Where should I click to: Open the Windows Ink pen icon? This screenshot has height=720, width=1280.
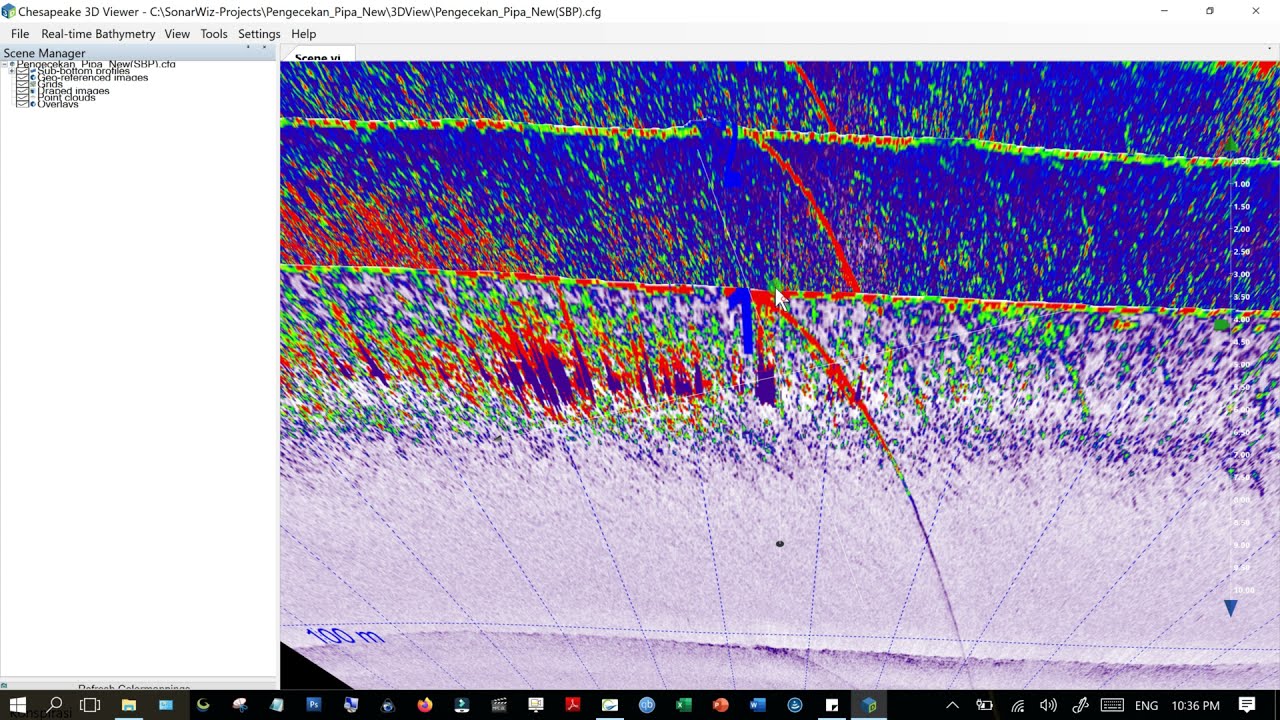(1080, 705)
